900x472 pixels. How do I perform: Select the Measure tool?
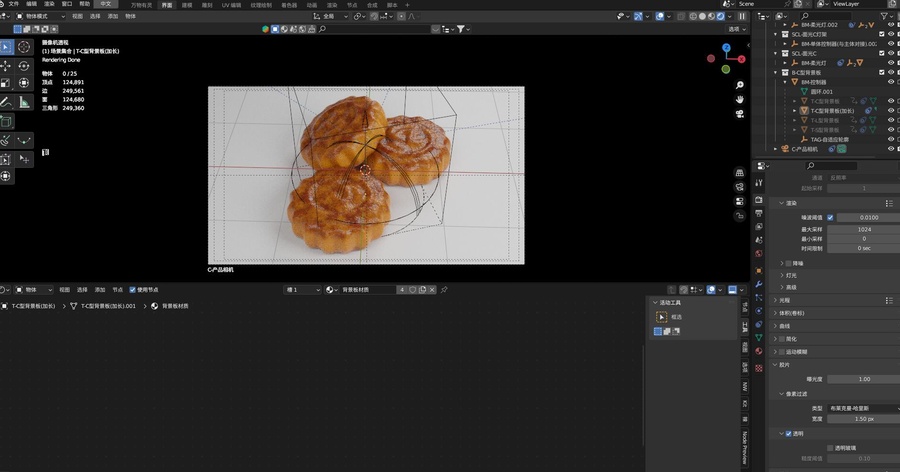pyautogui.click(x=24, y=103)
